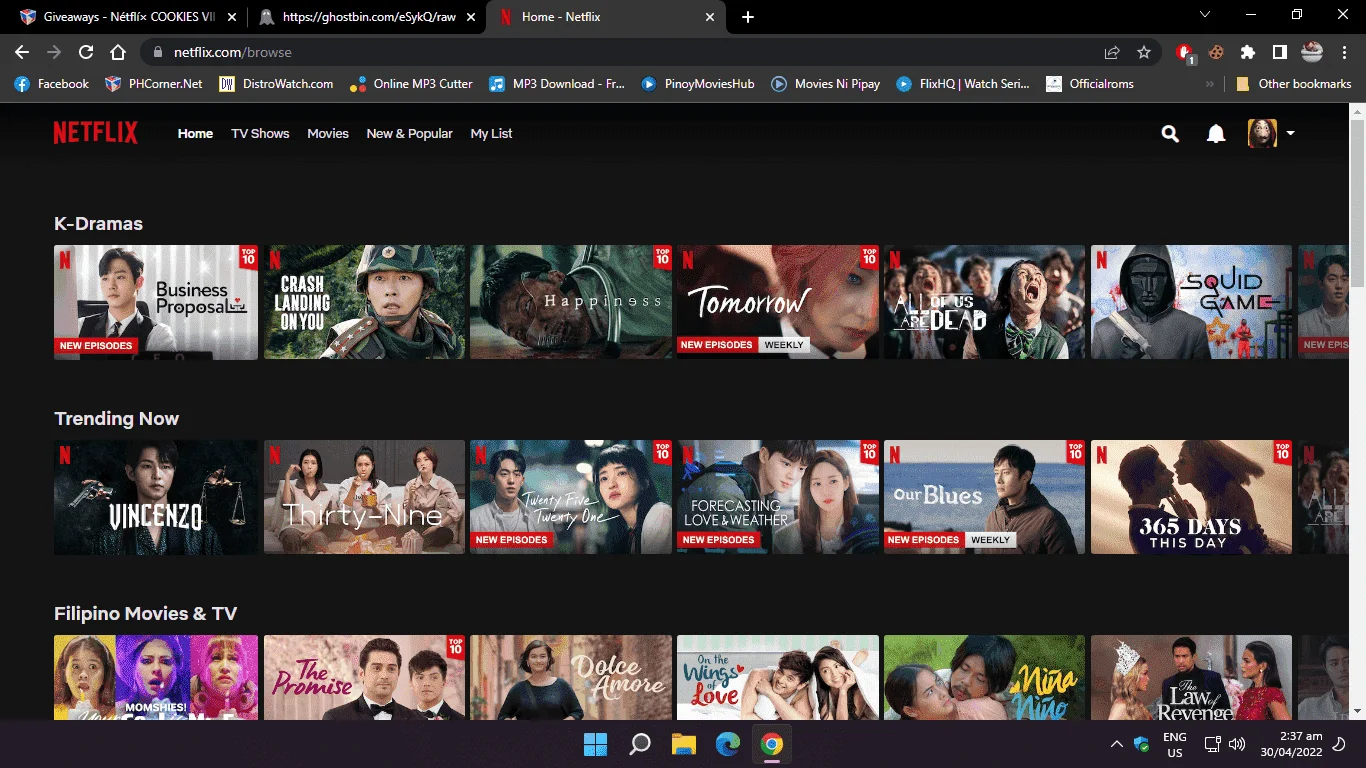
Task: Click the Netflix logo
Action: pyautogui.click(x=96, y=133)
